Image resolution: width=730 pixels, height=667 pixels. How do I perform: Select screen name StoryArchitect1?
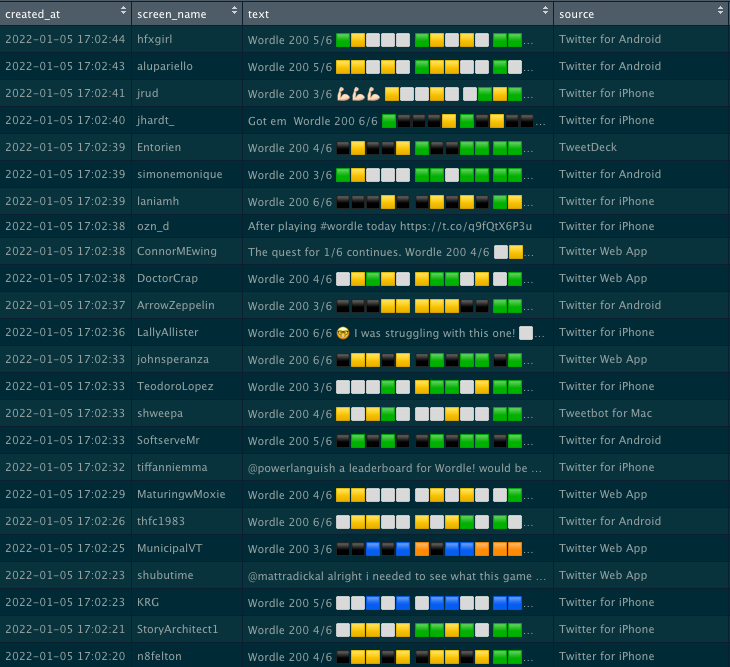(177, 629)
